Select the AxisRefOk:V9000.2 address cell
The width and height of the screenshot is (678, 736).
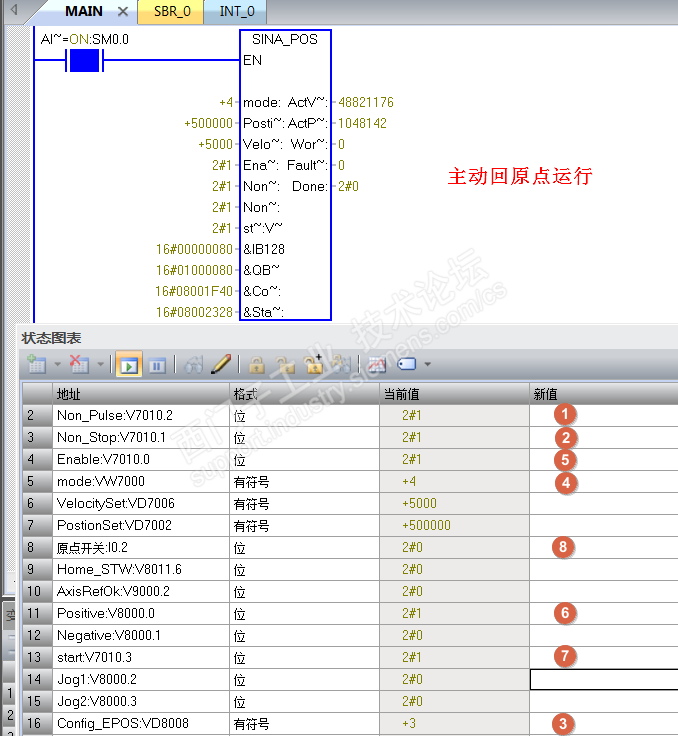pos(140,591)
